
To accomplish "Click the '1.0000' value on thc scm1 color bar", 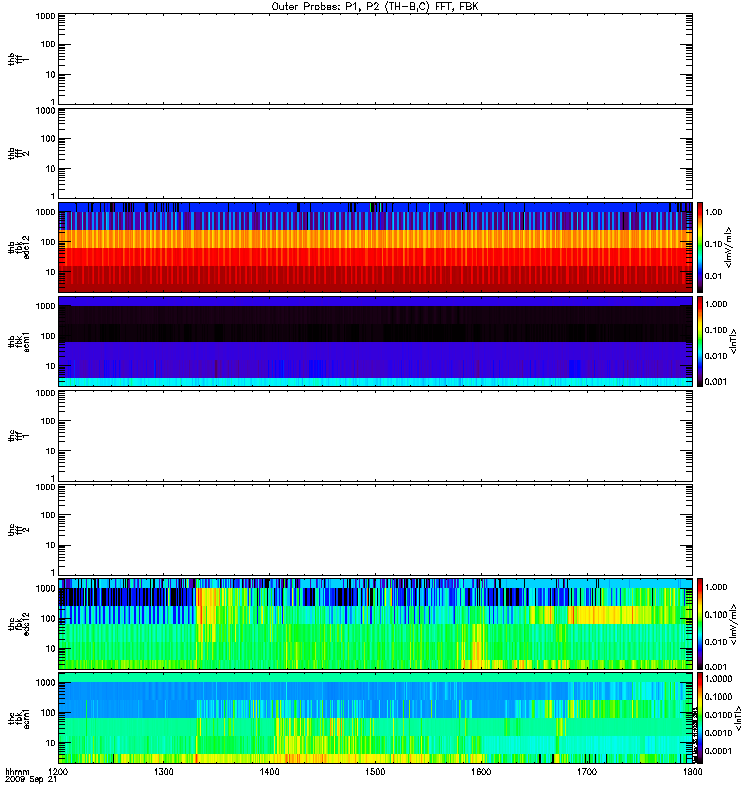I will click(718, 679).
